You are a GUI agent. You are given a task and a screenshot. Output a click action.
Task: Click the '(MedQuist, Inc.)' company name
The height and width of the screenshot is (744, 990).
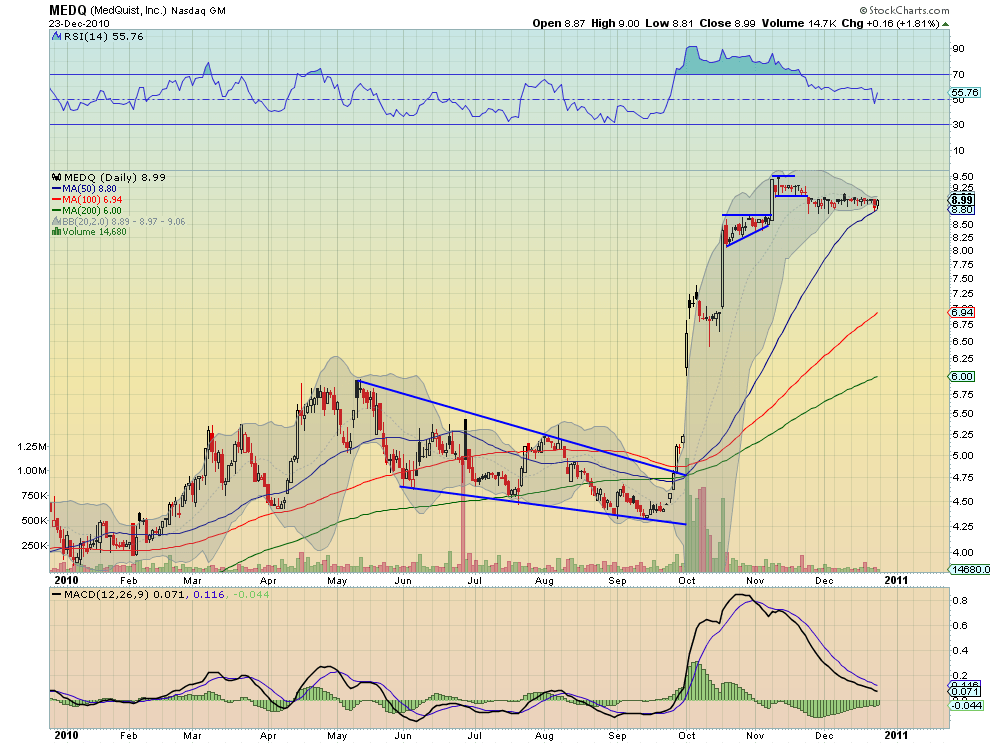(x=129, y=11)
